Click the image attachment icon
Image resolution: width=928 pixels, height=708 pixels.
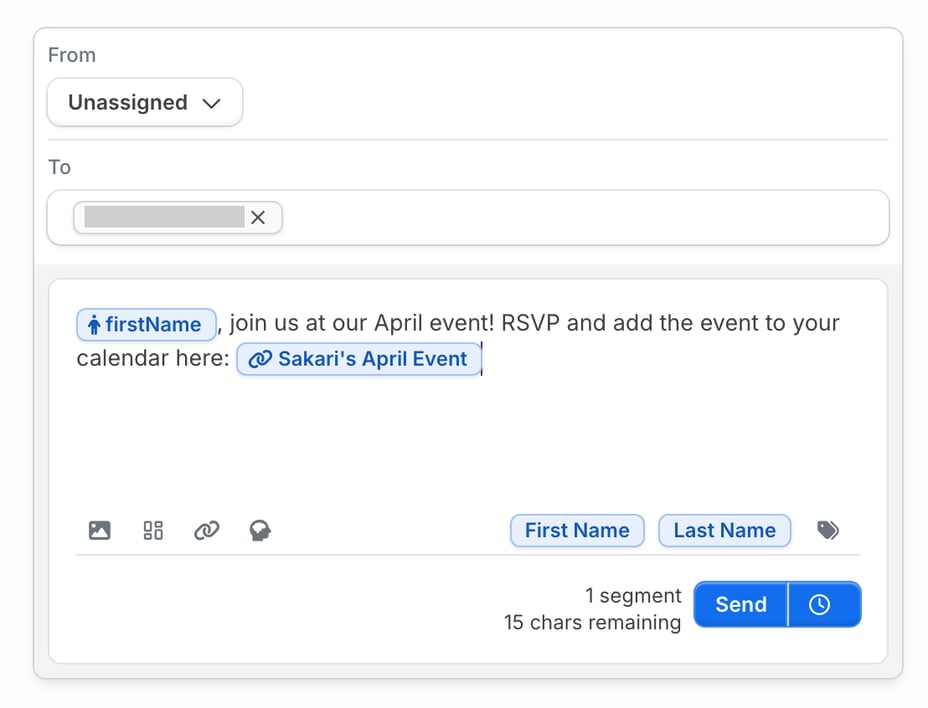tap(99, 530)
